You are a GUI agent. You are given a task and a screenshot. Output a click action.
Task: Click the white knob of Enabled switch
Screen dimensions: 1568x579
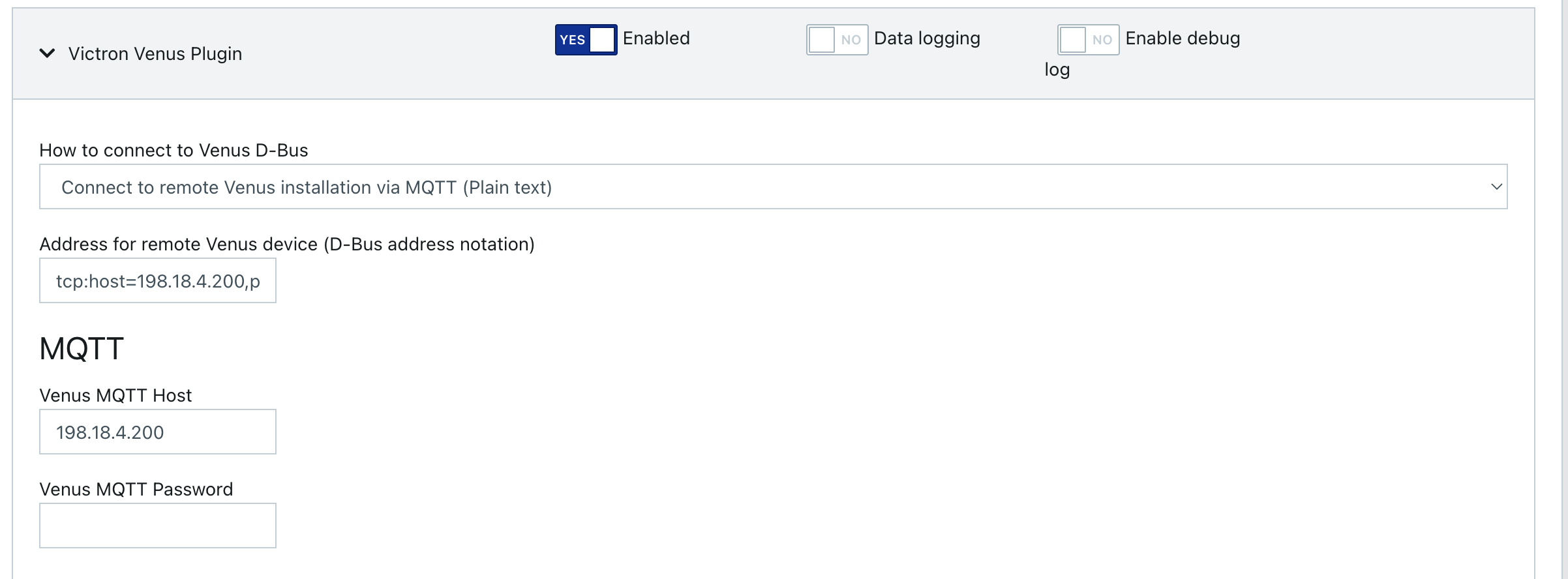pos(602,40)
